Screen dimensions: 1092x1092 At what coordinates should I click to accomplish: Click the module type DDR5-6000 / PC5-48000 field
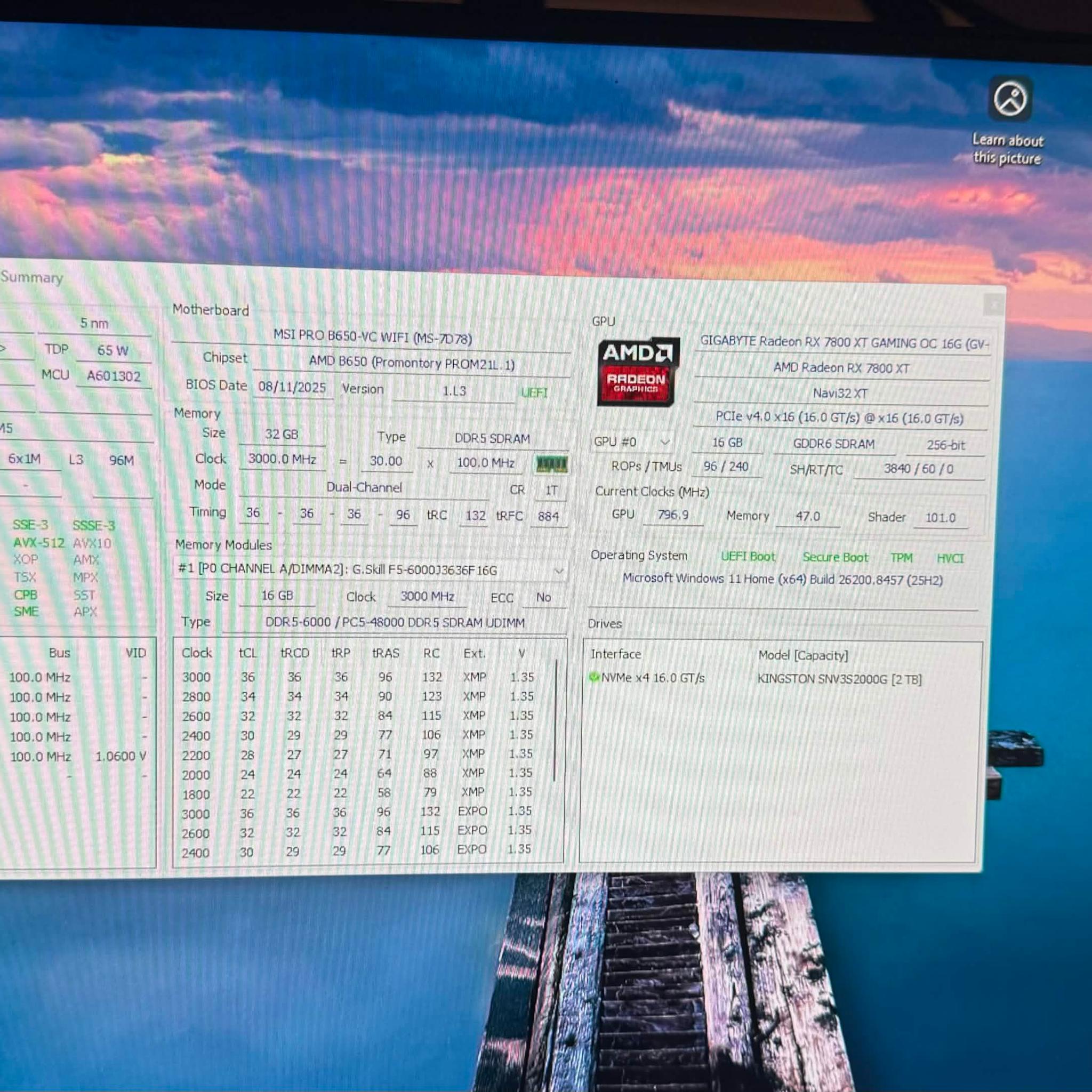click(395, 622)
